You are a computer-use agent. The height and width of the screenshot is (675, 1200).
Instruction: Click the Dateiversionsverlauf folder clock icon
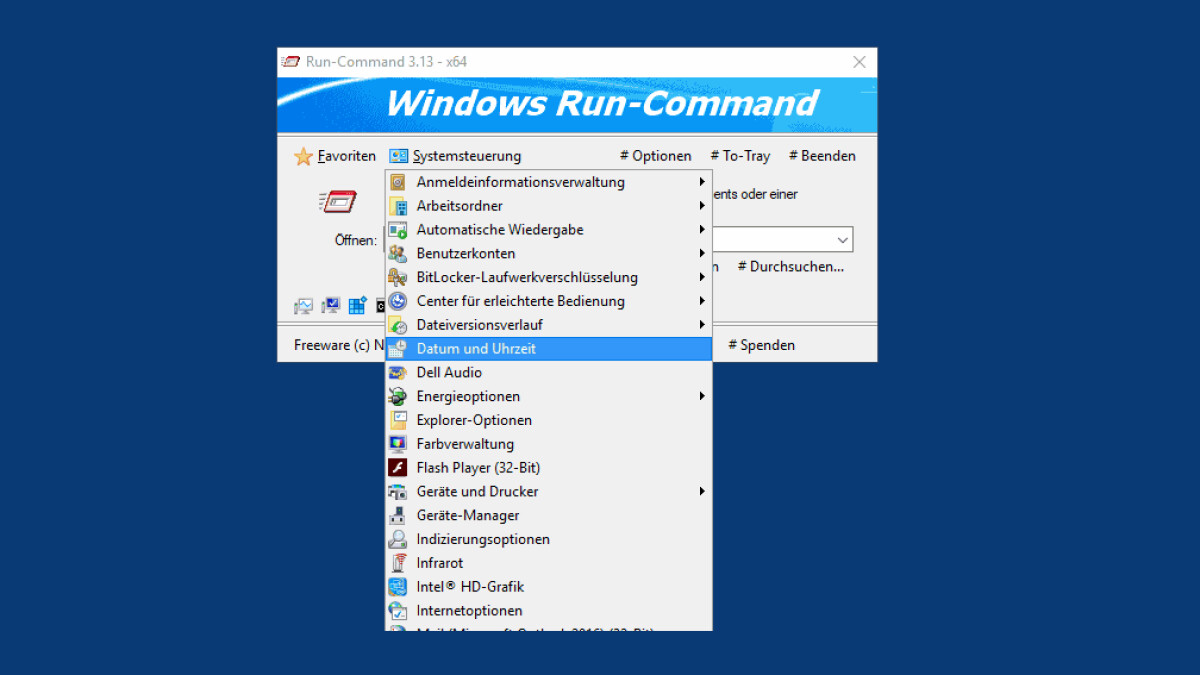point(398,325)
